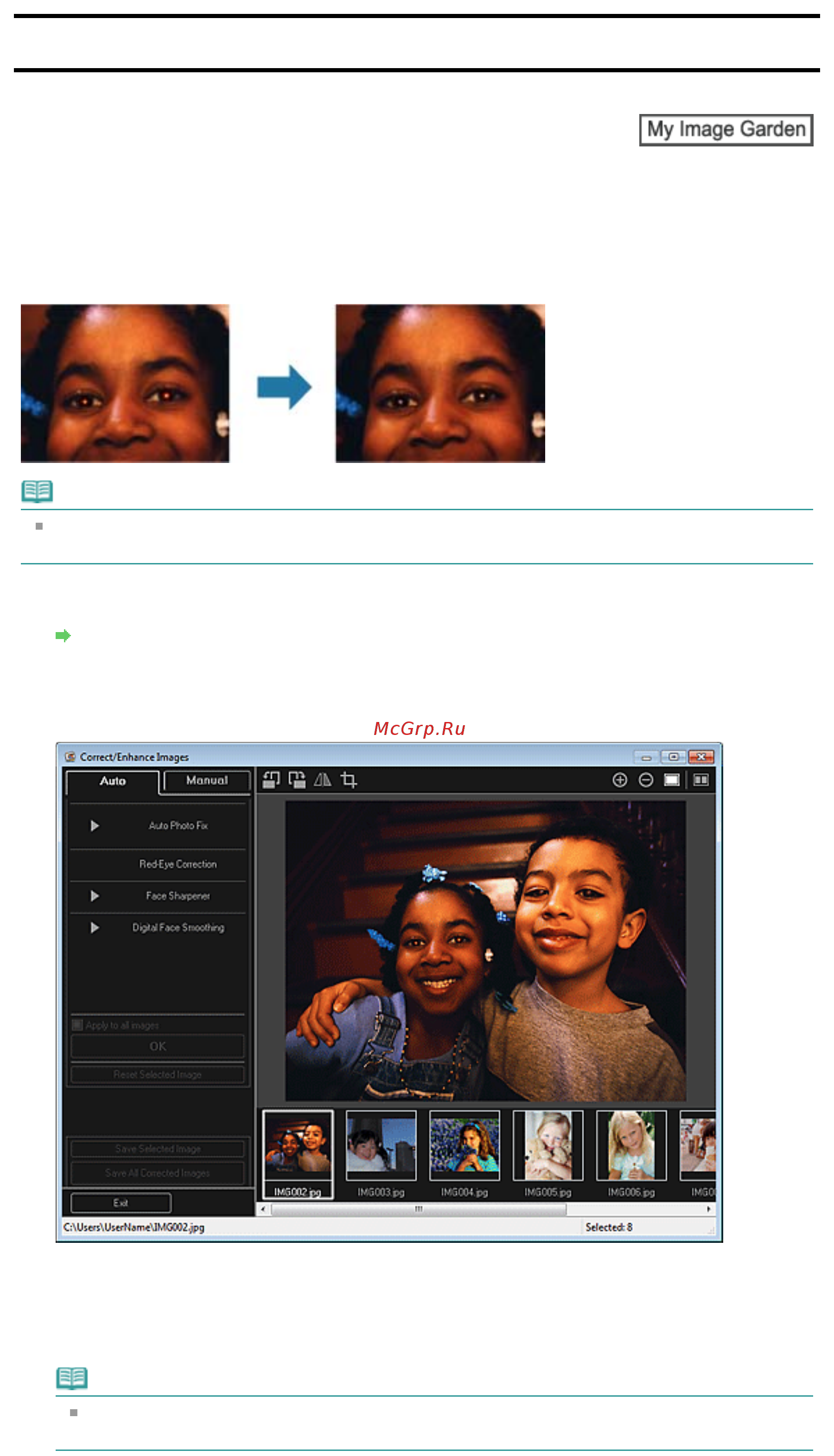Maximize the Correct/Enhance Images window
834x1456 pixels.
674,757
